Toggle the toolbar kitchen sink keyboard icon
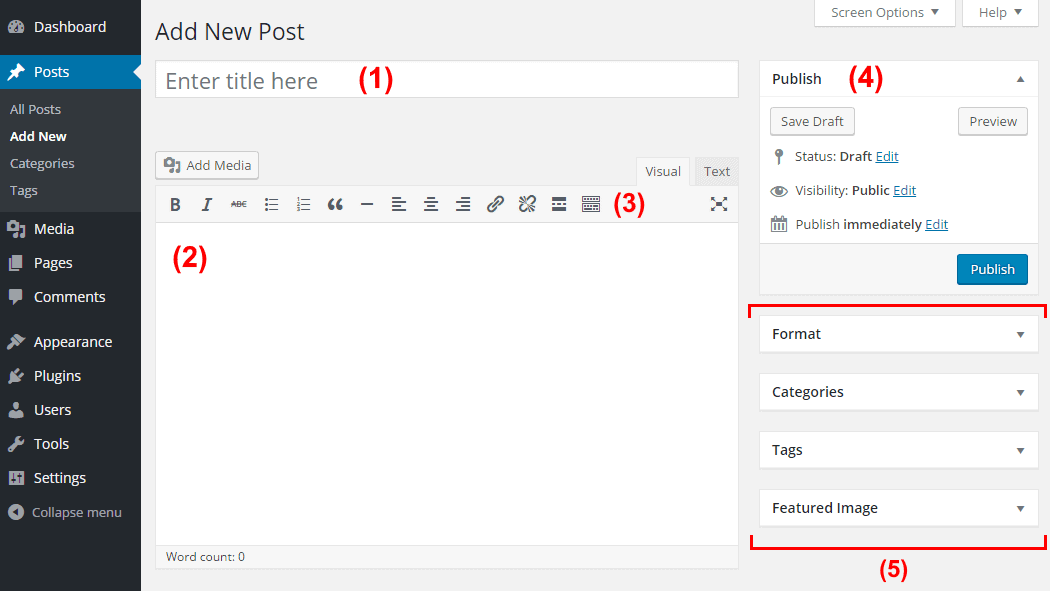 coord(591,204)
